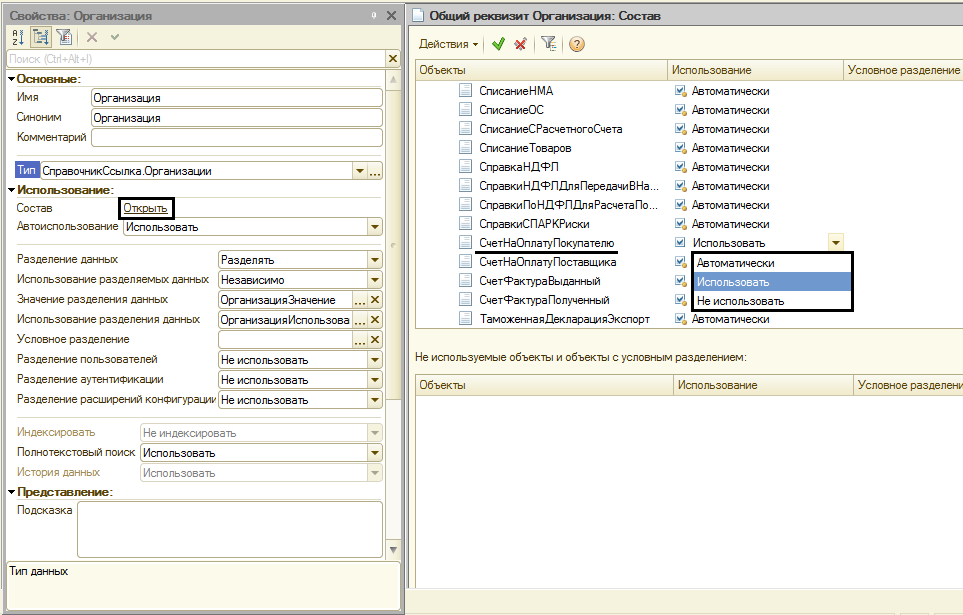963x615 pixels.
Task: Open help with the question mark icon
Action: pos(577,44)
